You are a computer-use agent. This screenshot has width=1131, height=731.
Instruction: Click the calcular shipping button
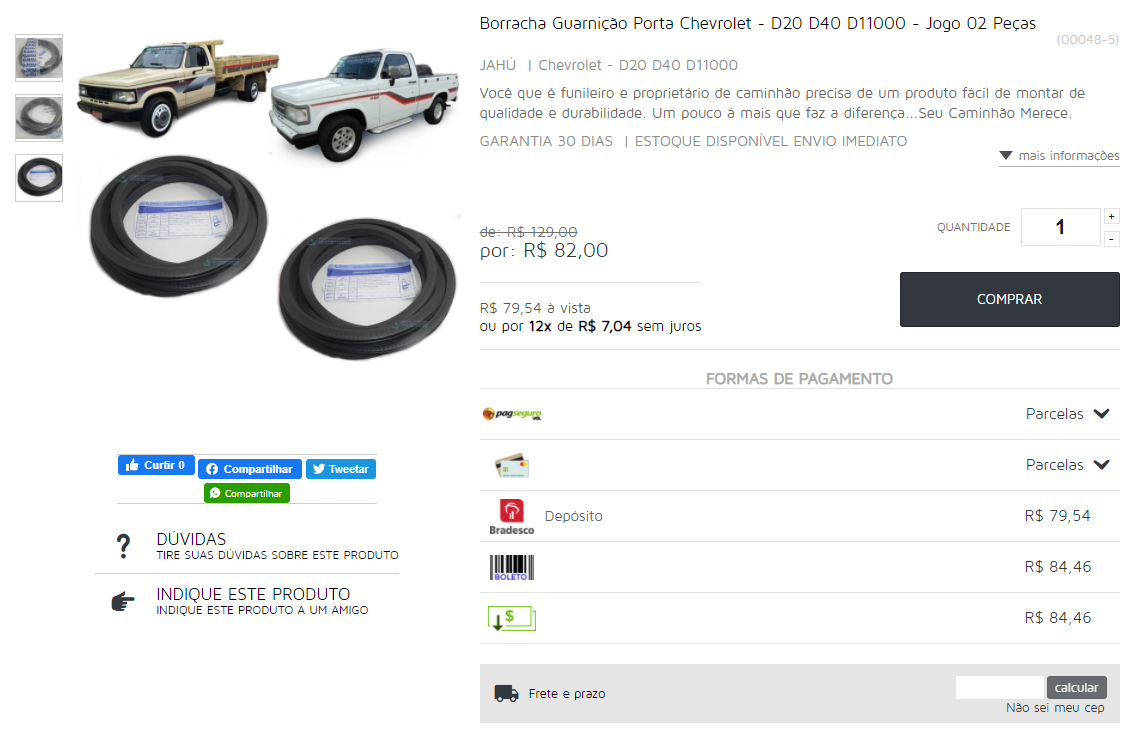tap(1076, 688)
